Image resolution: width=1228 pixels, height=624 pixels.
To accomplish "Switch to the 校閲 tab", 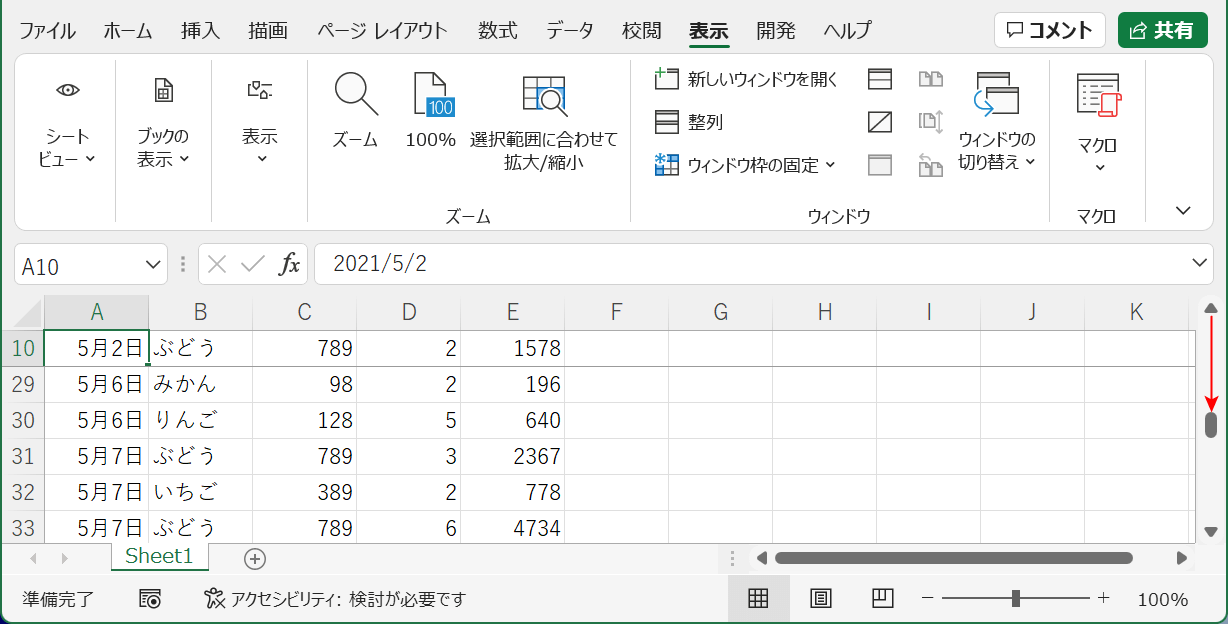I will pyautogui.click(x=641, y=30).
